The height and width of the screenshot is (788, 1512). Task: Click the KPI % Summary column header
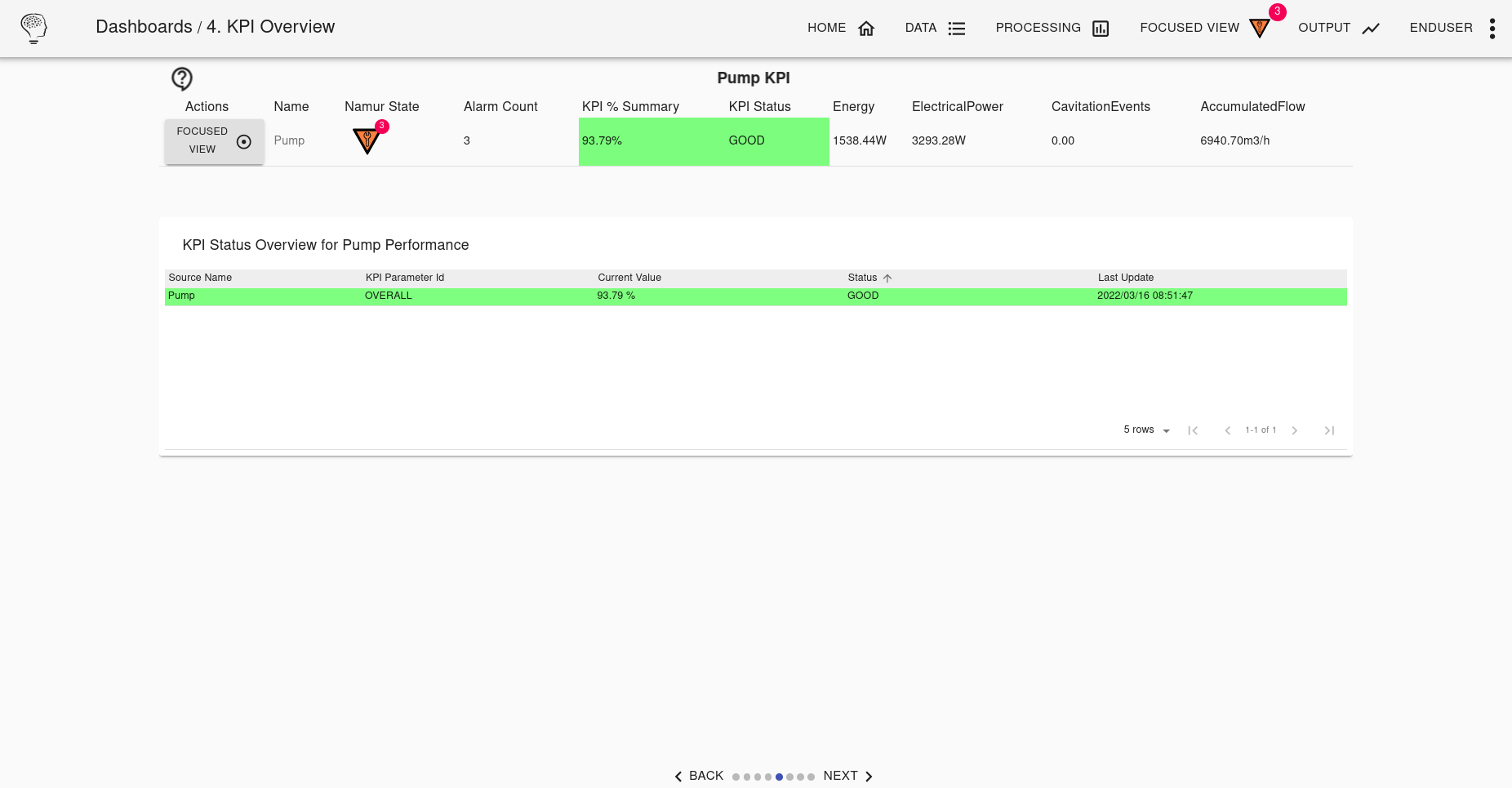[630, 106]
